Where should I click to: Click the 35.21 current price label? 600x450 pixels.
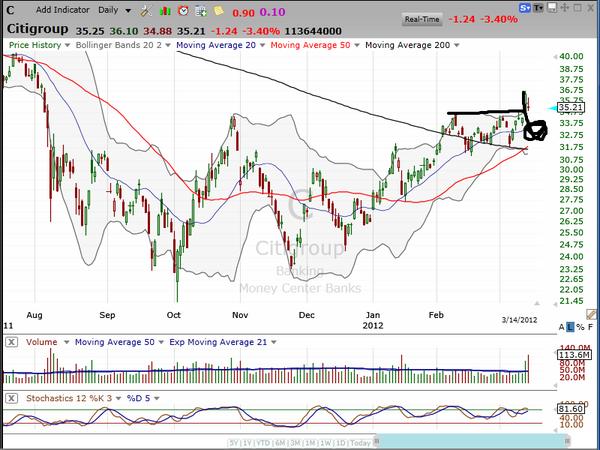click(571, 108)
